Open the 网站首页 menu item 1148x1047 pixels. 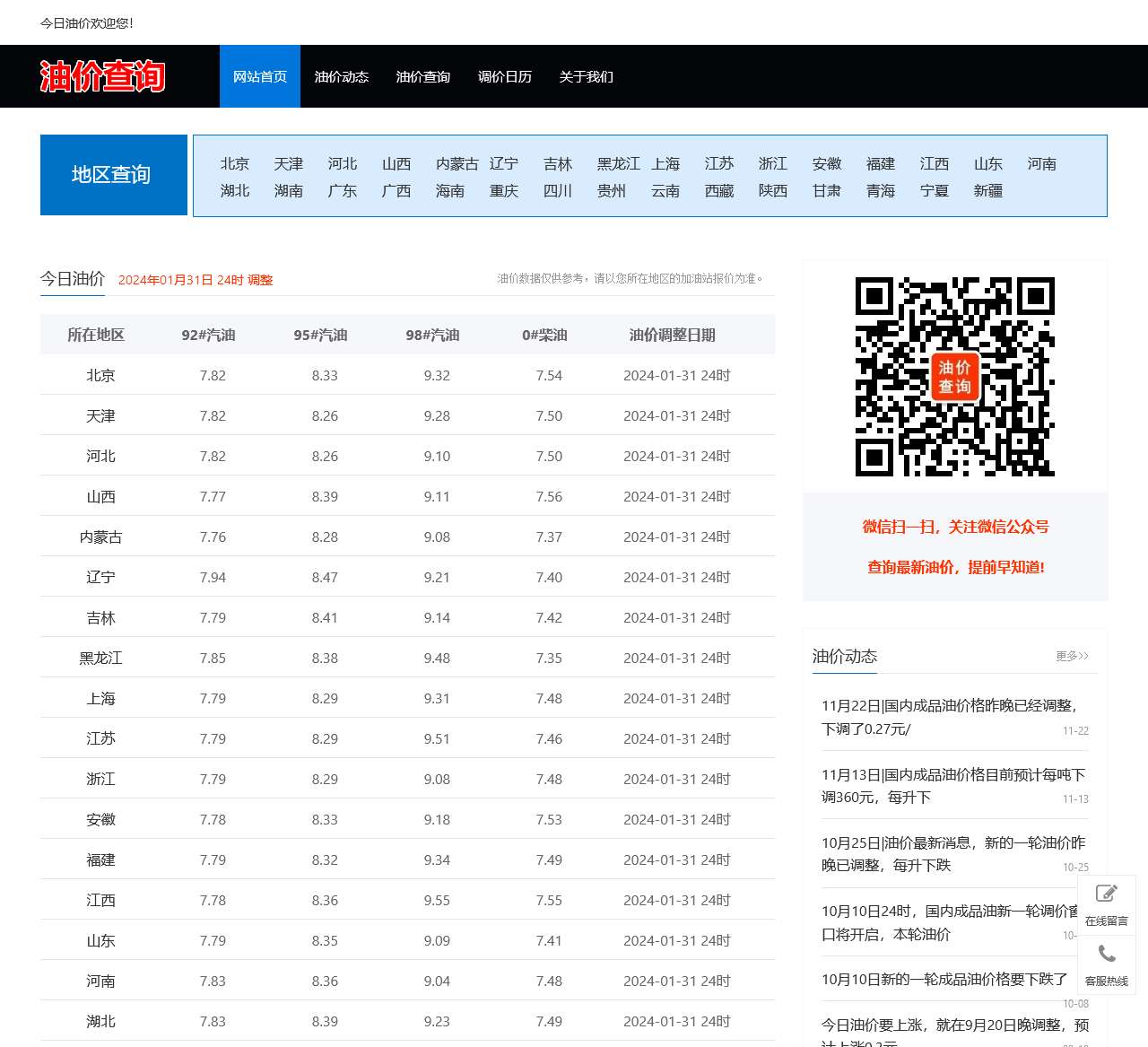259,77
